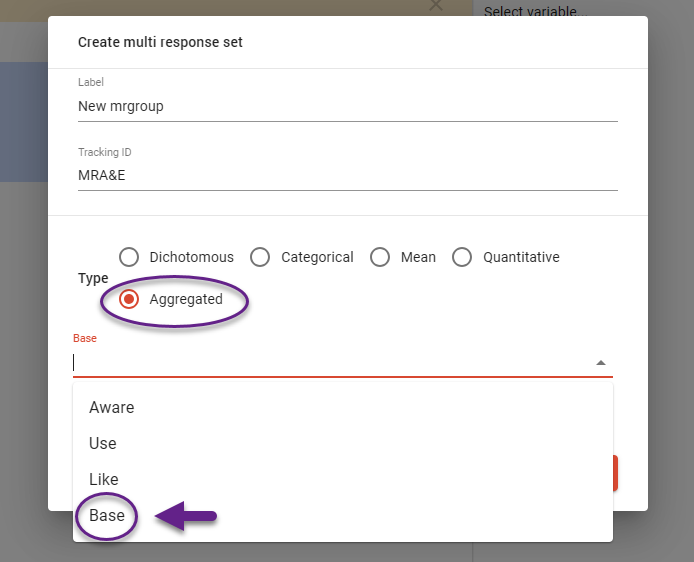Click the Create multi response set title
694x562 pixels.
(x=160, y=42)
